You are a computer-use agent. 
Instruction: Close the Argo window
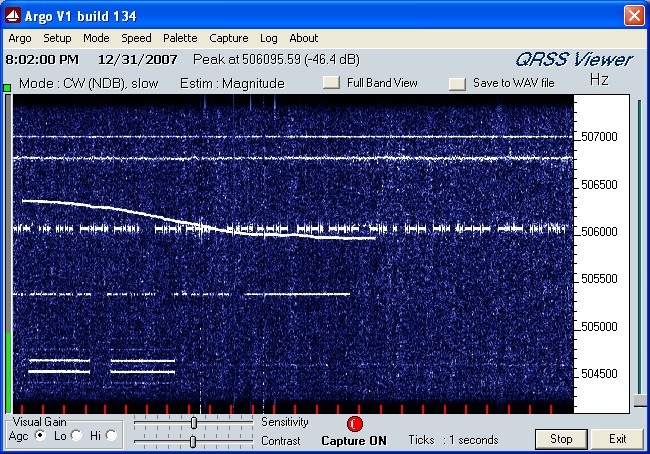click(x=634, y=16)
